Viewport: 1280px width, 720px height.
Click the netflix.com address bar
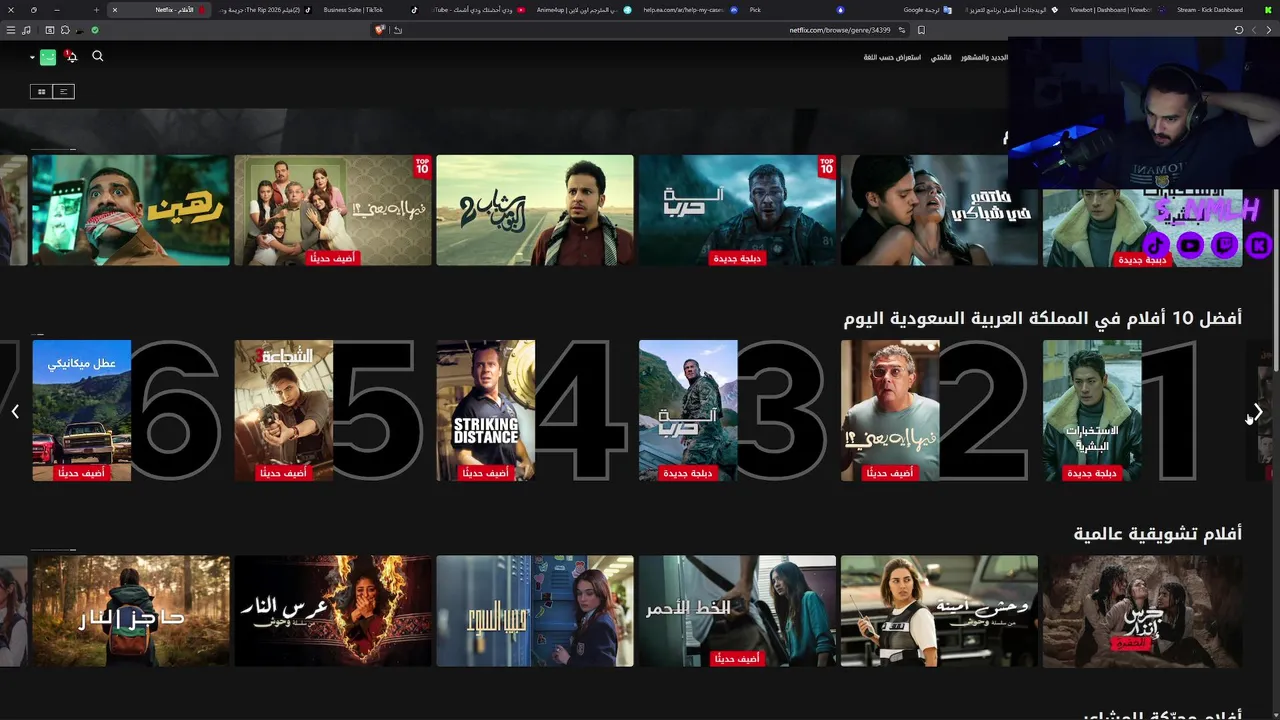(840, 30)
